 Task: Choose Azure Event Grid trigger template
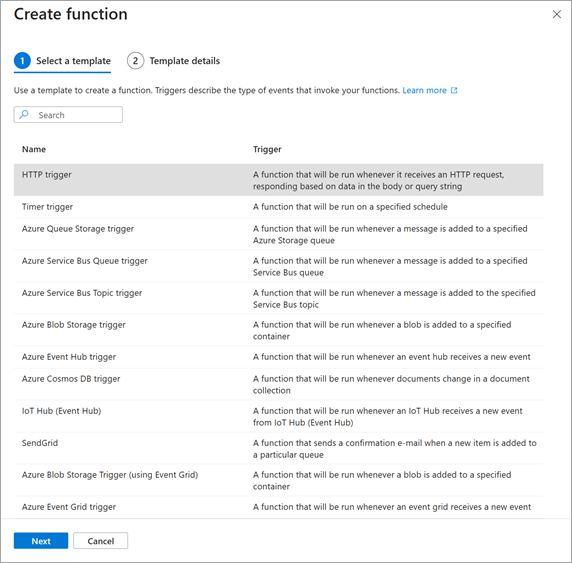pos(278,507)
